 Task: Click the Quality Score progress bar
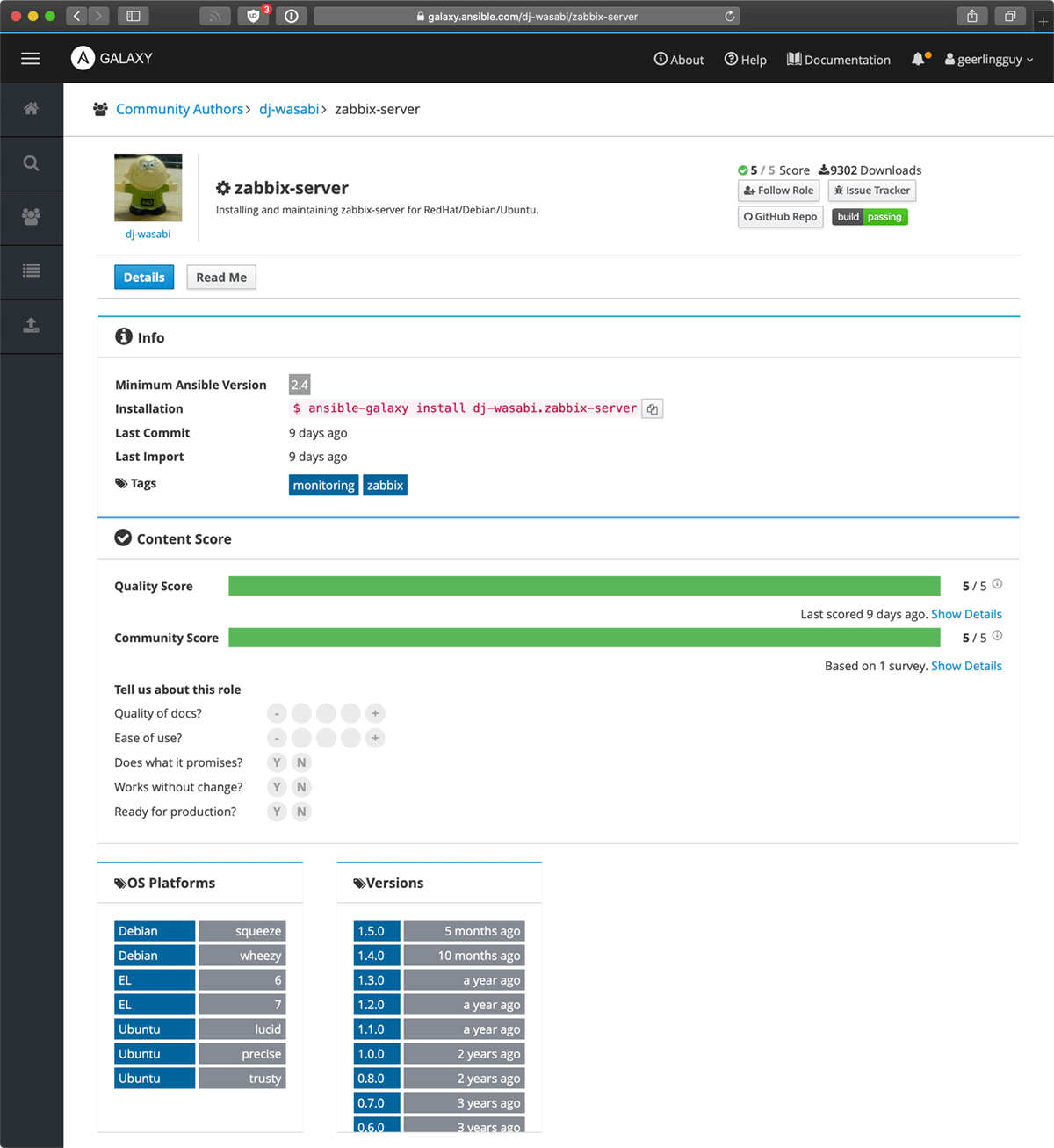pos(584,586)
